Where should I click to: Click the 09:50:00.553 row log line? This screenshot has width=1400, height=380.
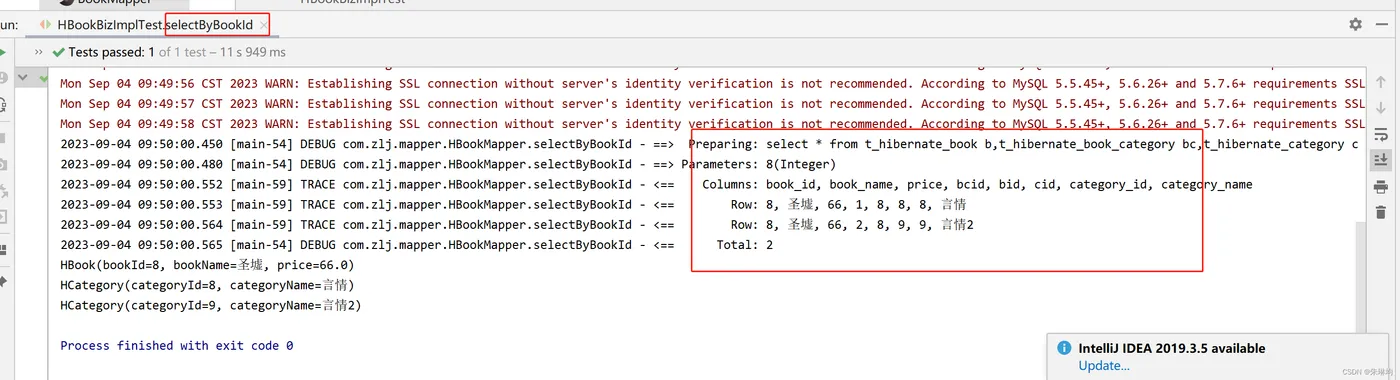[513, 204]
